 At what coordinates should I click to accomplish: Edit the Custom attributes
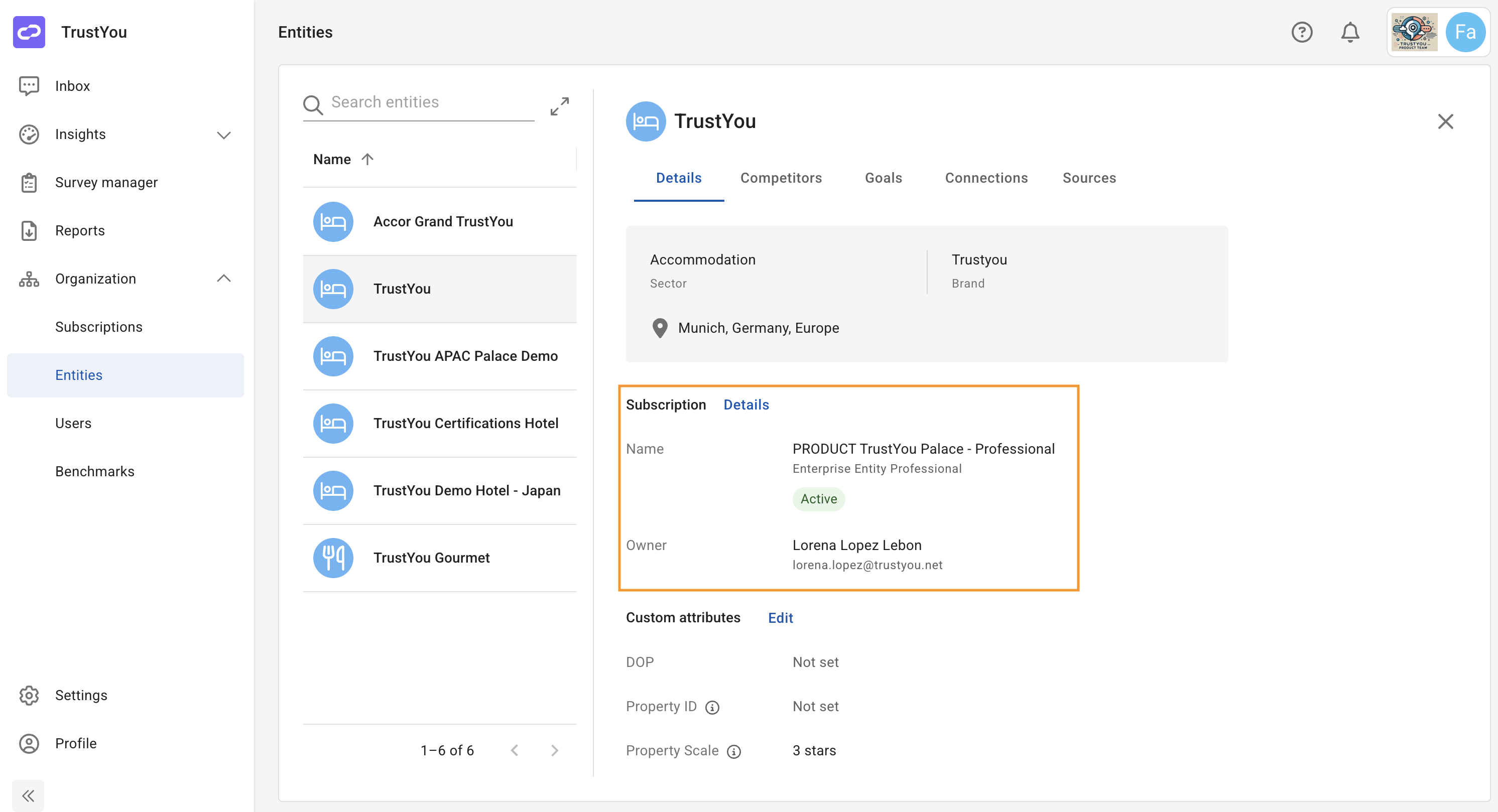(x=780, y=618)
